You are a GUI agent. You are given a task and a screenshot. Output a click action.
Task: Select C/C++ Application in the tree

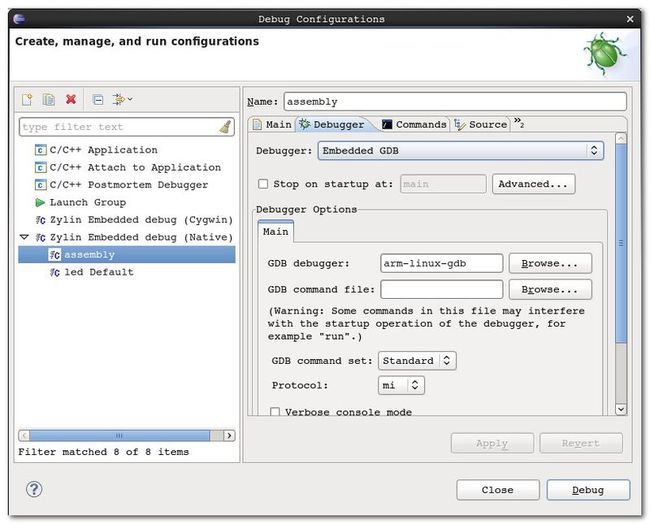tap(103, 150)
